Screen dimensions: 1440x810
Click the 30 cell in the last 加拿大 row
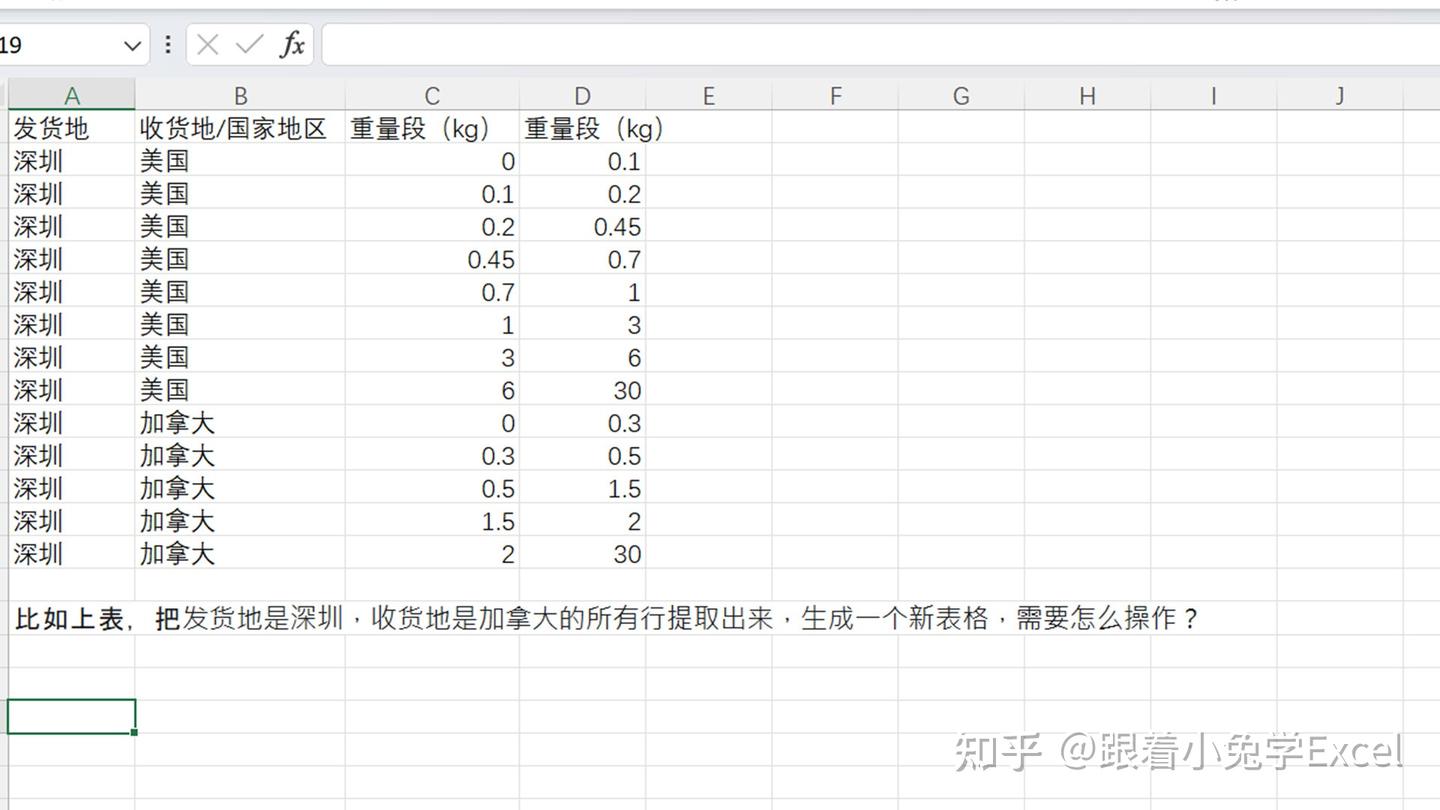click(582, 554)
